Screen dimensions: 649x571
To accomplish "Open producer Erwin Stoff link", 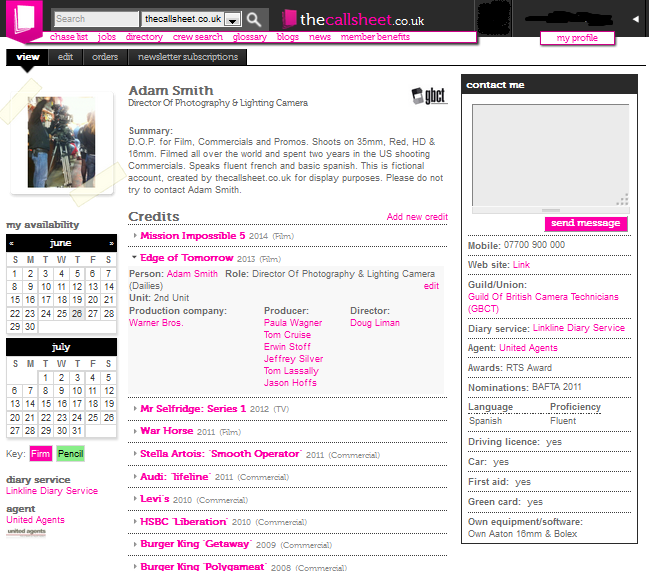I will point(287,347).
